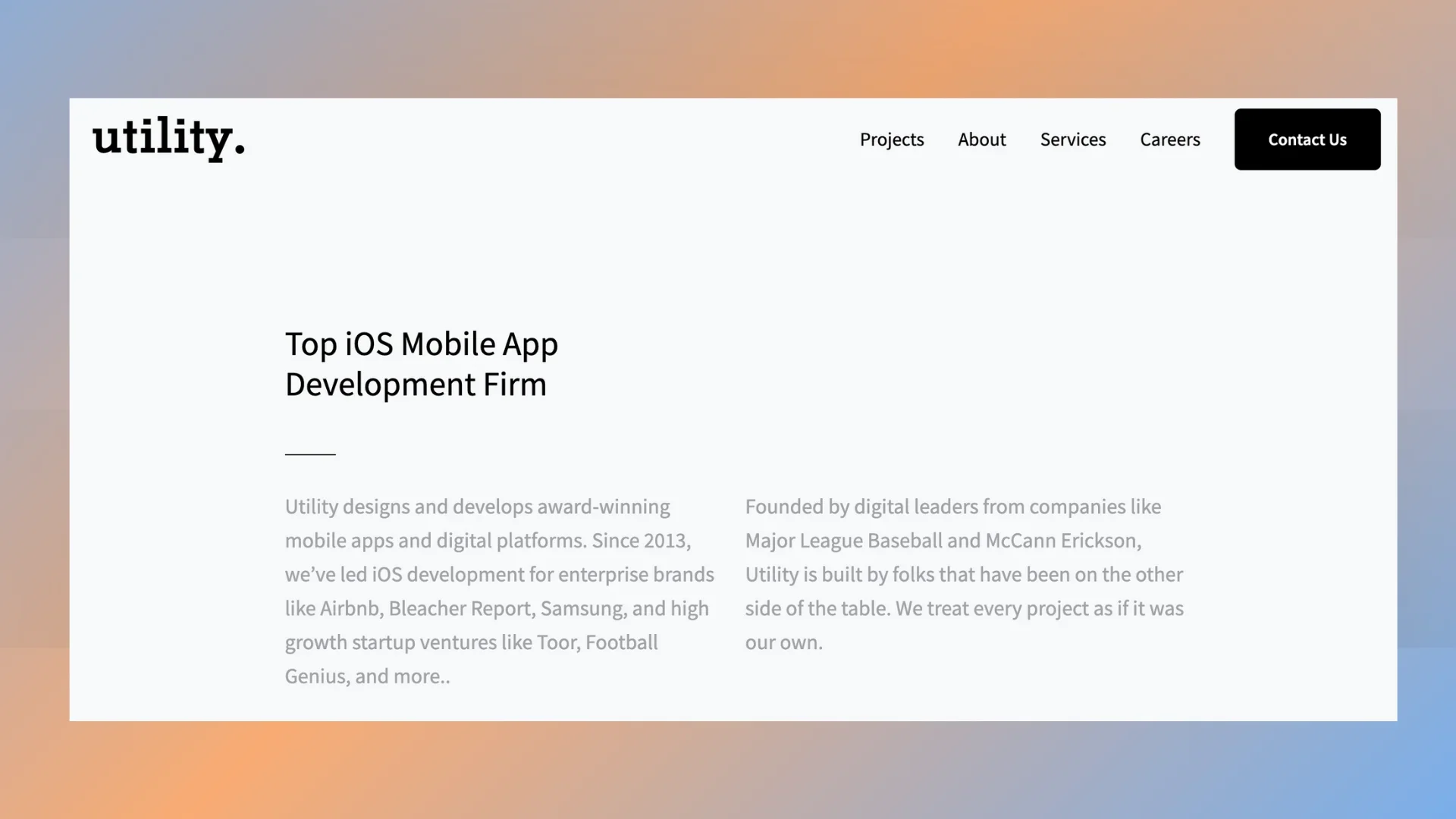Viewport: 1456px width, 819px height.
Task: Click the word 'Samsung' in the paragraph
Action: tap(582, 609)
